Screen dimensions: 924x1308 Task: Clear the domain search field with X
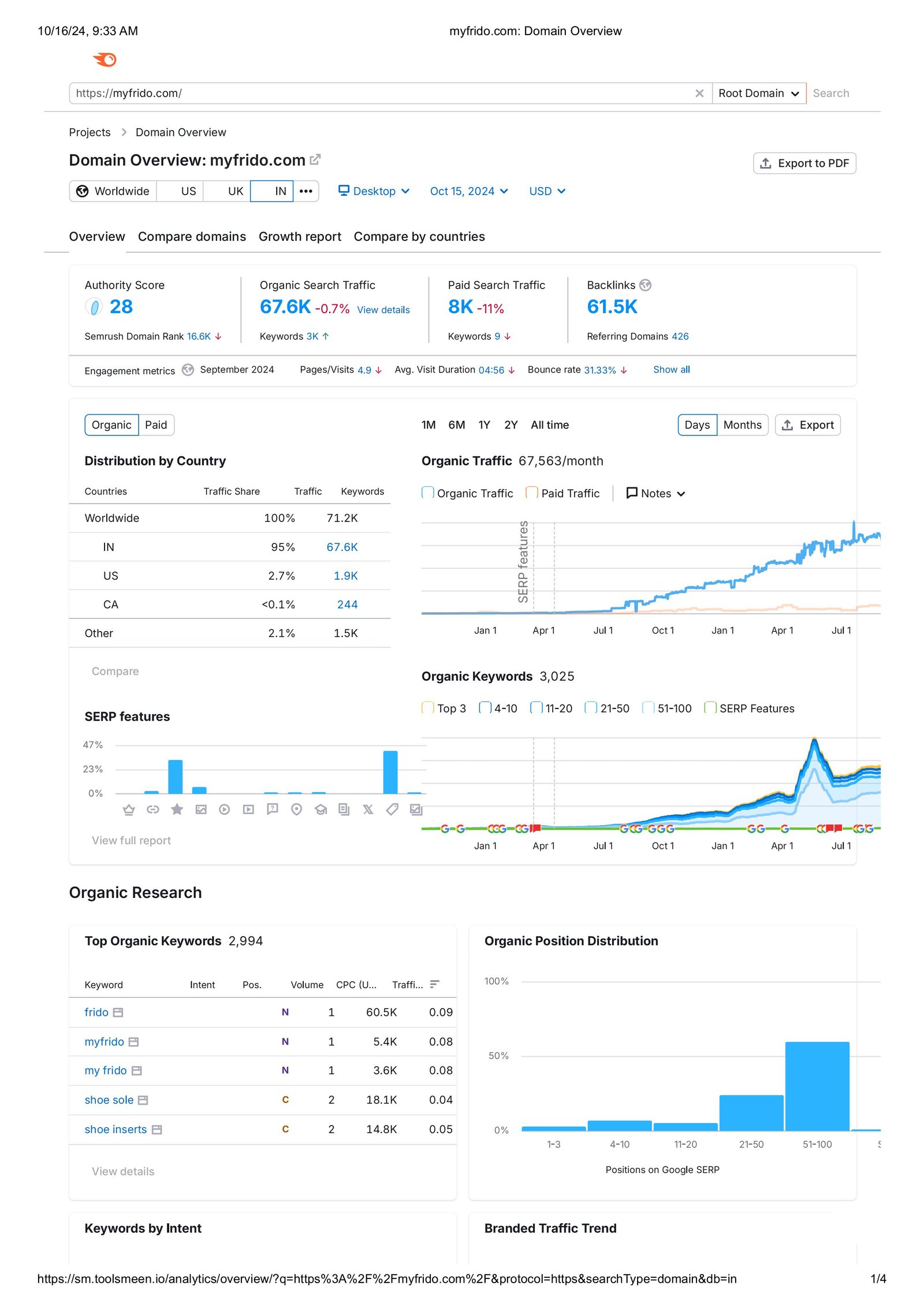[699, 94]
